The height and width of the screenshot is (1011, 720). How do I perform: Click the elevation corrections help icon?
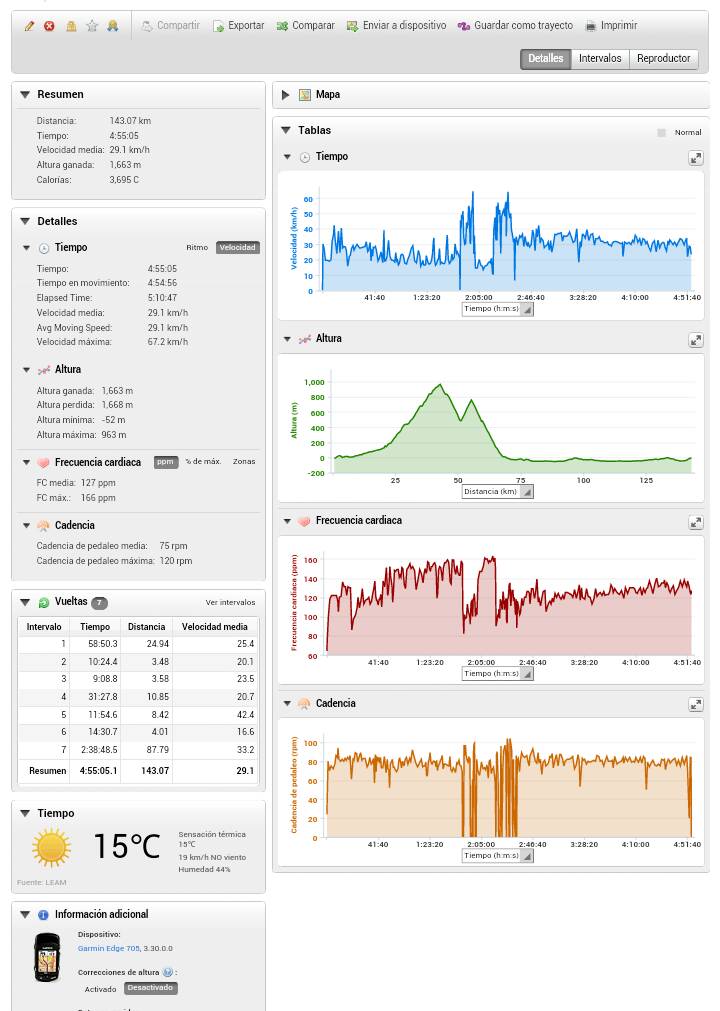pyautogui.click(x=167, y=972)
